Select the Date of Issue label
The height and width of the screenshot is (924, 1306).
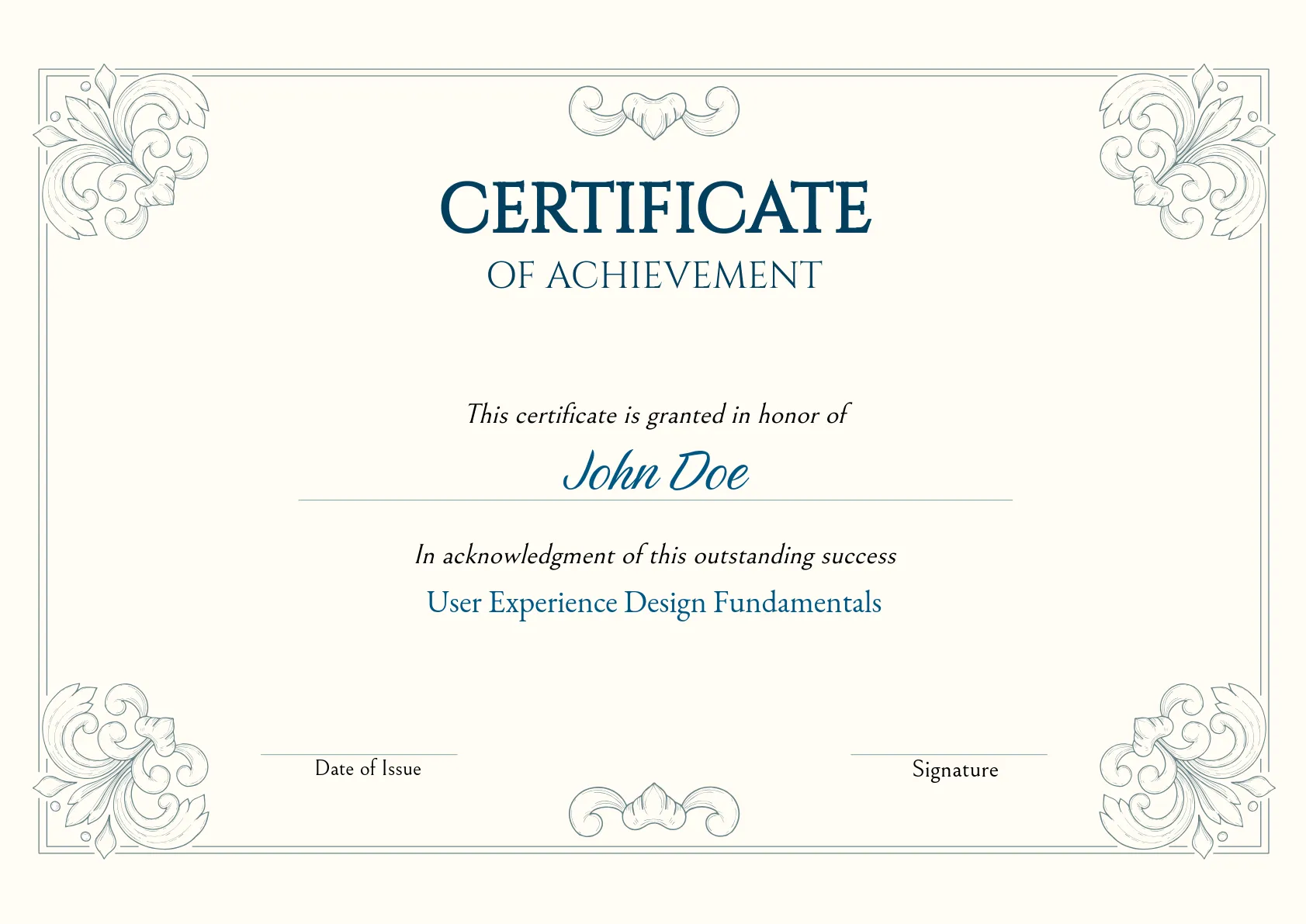(368, 768)
